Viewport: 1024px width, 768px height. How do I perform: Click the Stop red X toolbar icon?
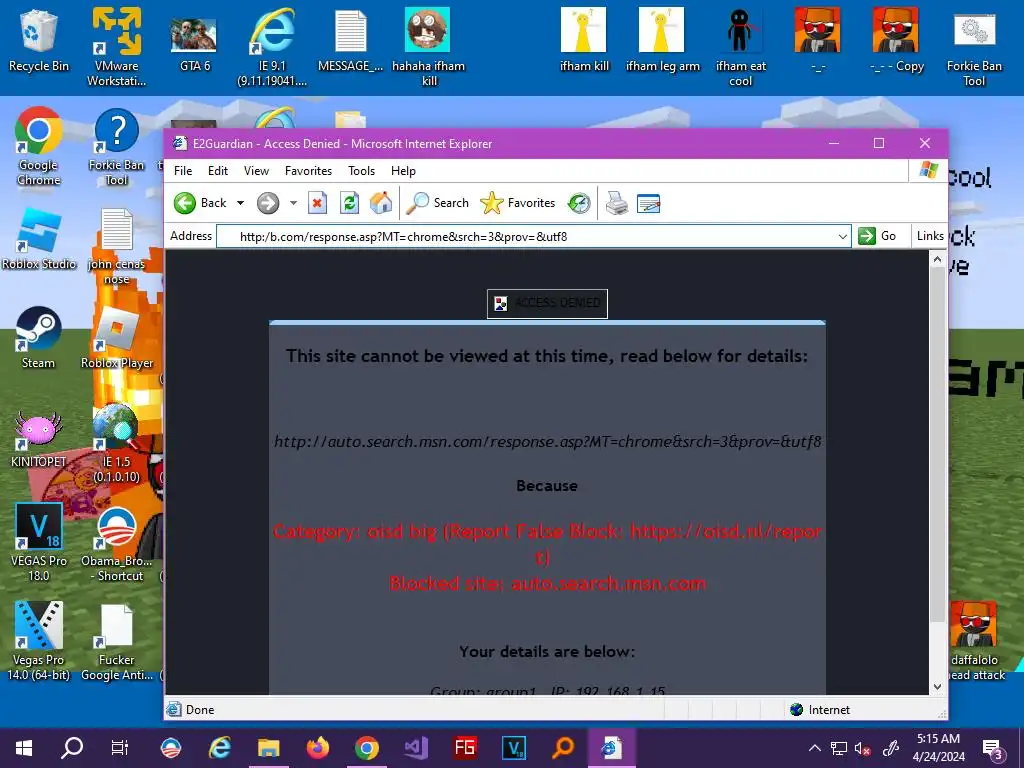317,203
